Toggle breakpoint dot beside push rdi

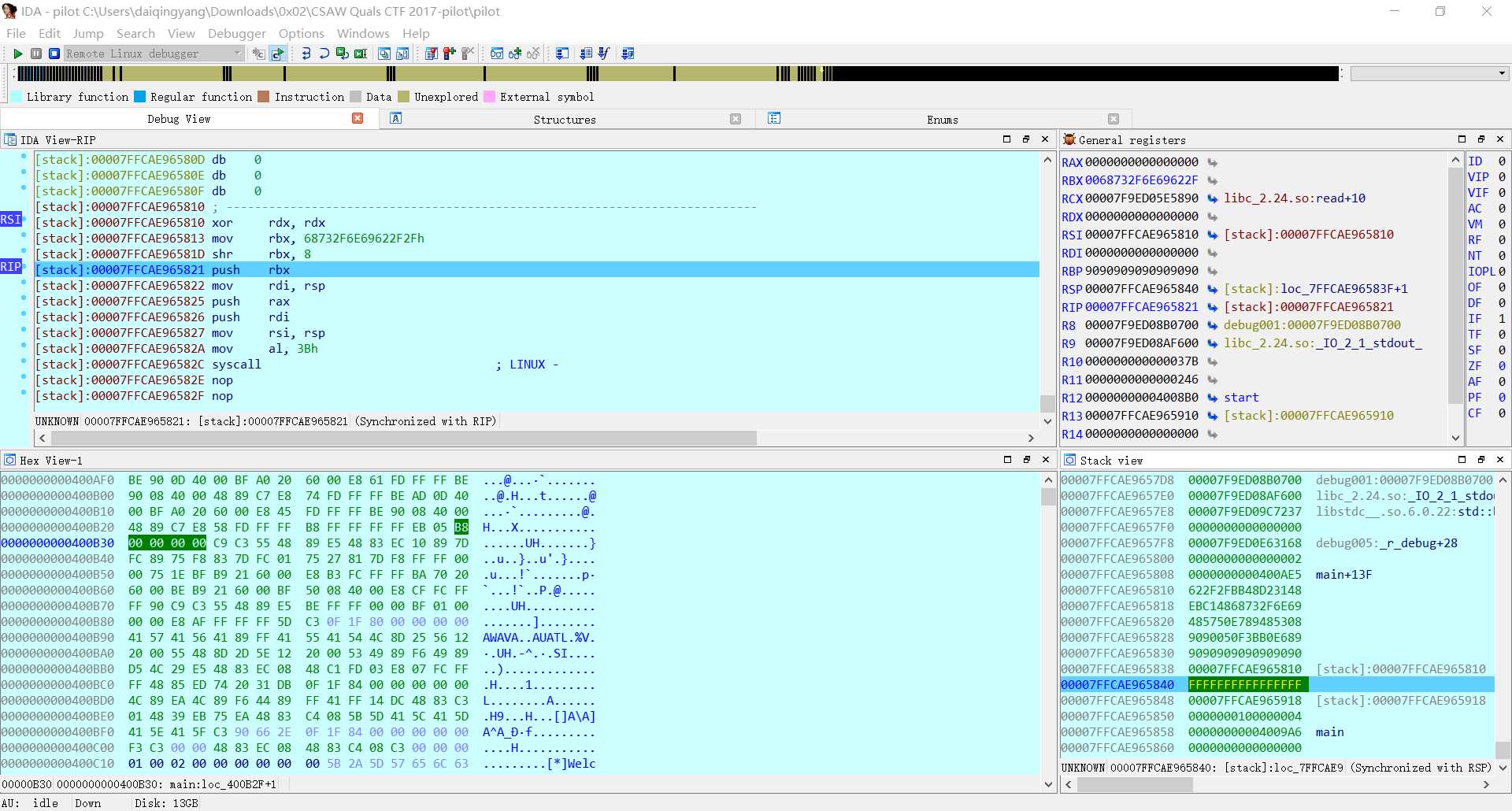click(24, 314)
